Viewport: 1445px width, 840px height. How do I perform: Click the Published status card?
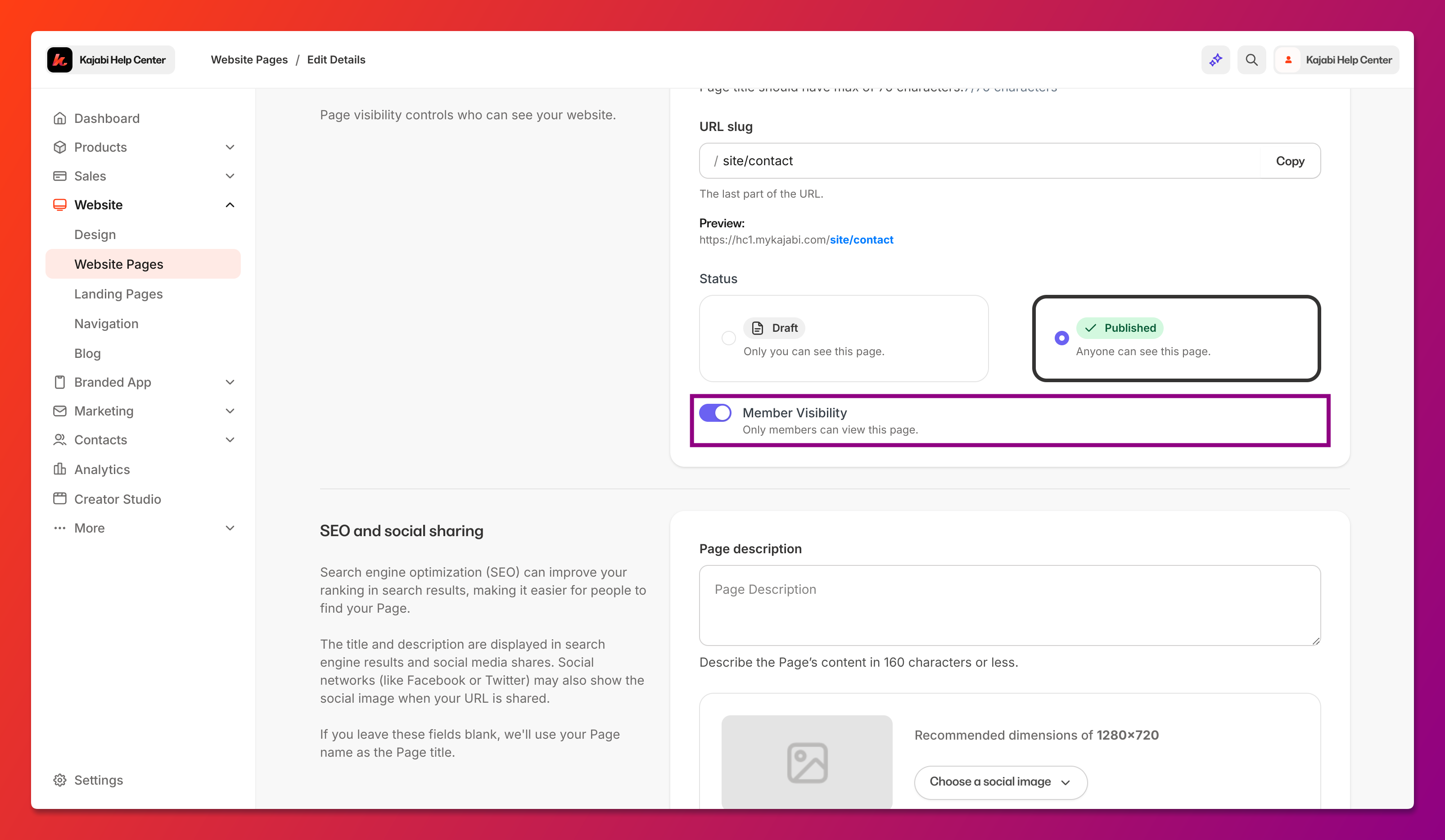click(1176, 338)
